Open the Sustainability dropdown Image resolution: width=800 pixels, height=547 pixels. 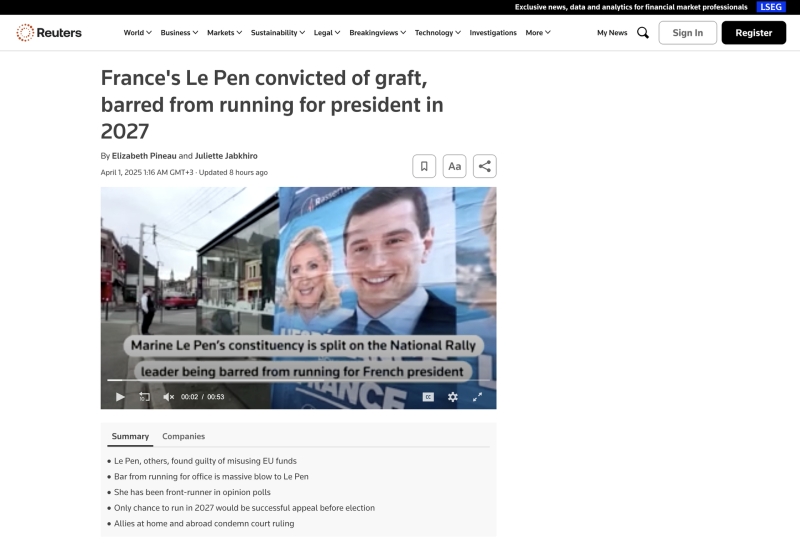tap(278, 33)
